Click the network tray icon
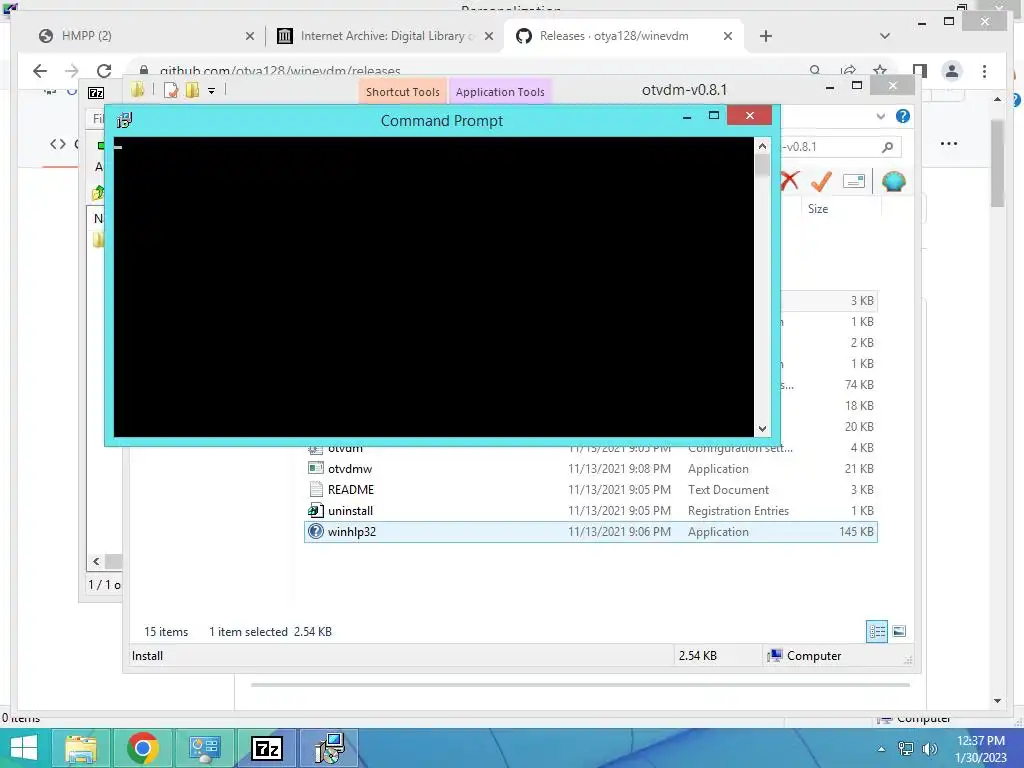Image resolution: width=1024 pixels, height=768 pixels. pyautogui.click(x=906, y=749)
